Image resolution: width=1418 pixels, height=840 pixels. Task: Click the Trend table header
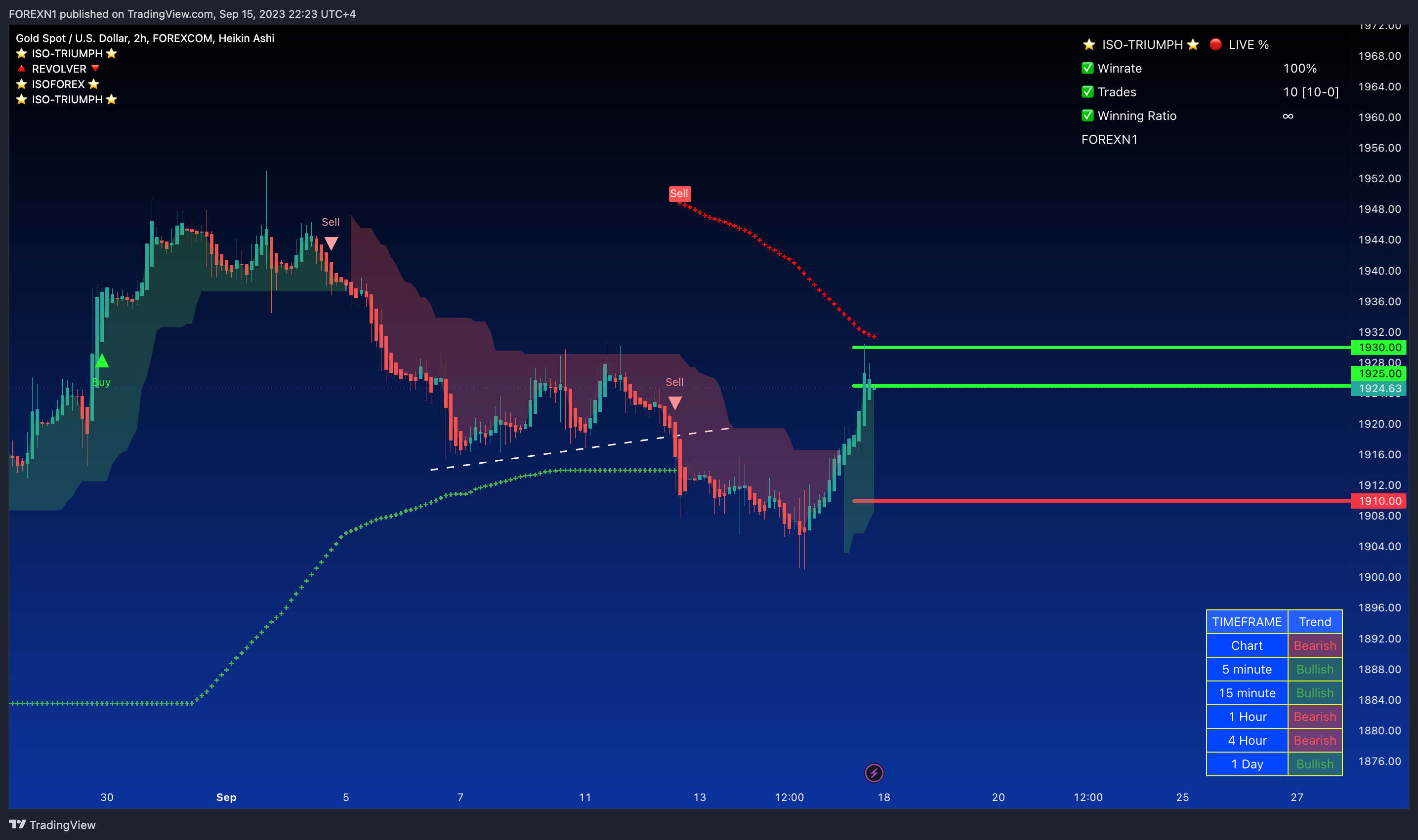(x=1315, y=622)
